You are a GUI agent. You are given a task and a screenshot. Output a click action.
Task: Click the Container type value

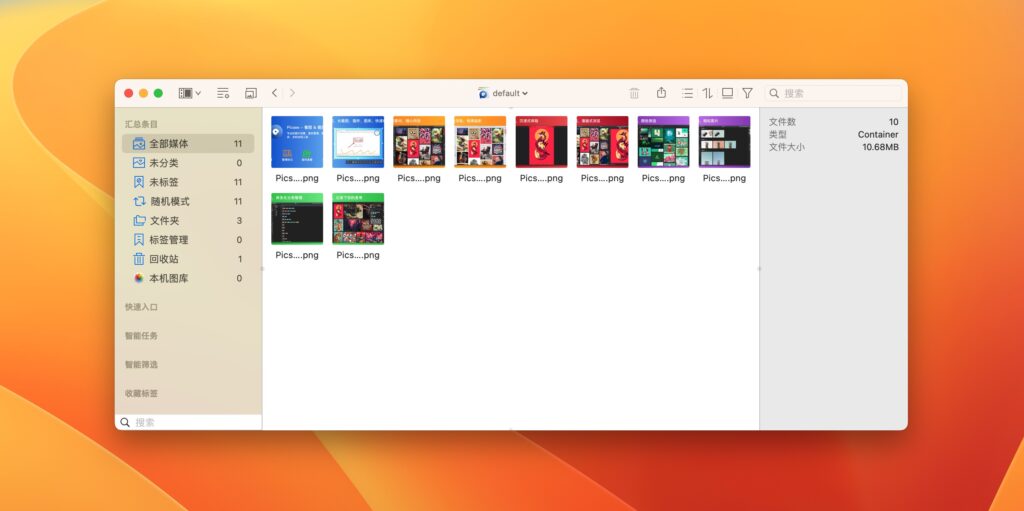coord(878,135)
